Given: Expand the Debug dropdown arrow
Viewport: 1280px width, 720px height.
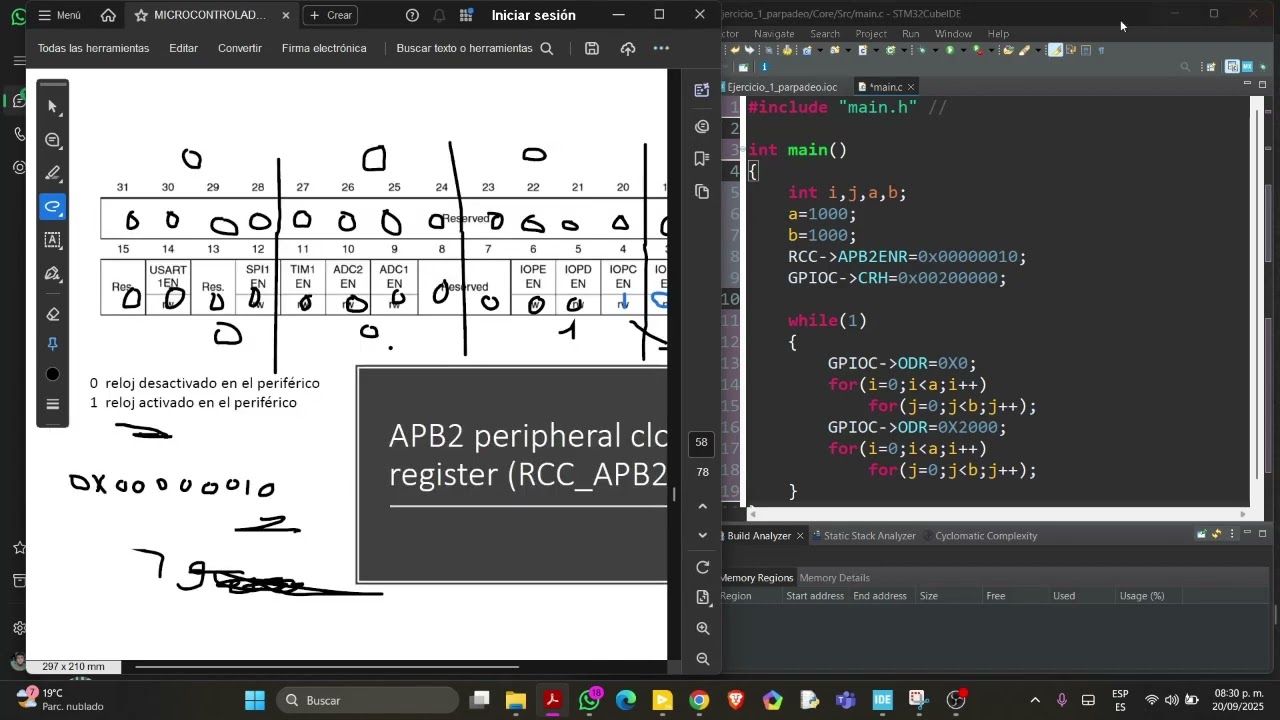Looking at the screenshot, I should click(x=935, y=50).
